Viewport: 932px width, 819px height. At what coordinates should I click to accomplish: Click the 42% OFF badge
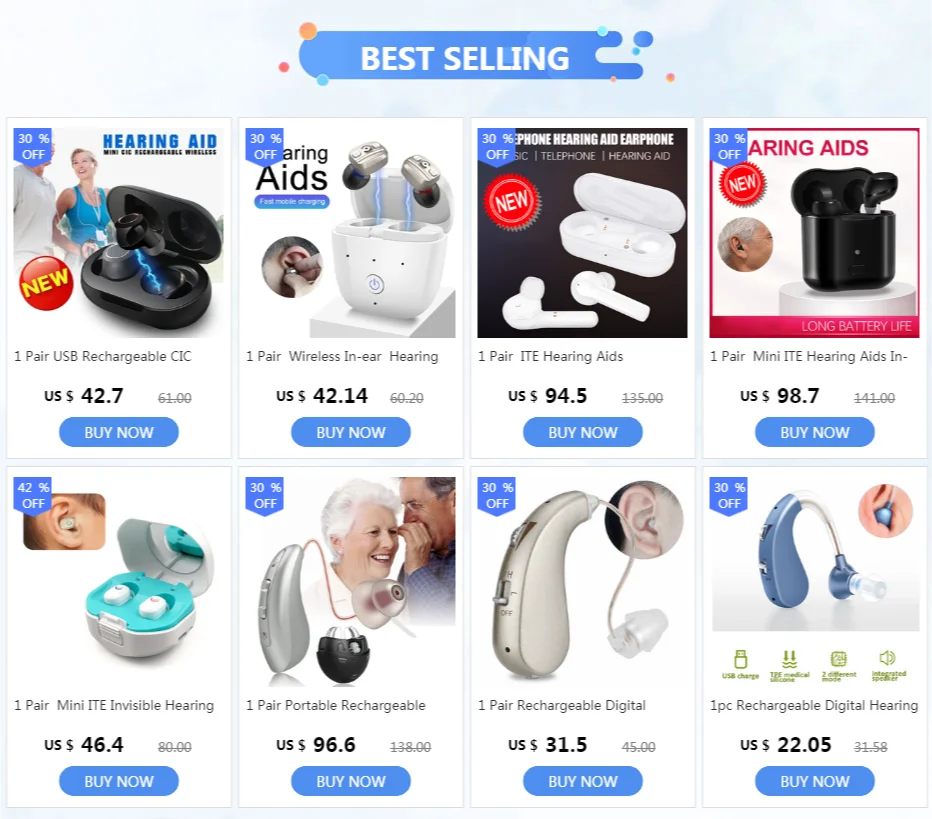33,496
